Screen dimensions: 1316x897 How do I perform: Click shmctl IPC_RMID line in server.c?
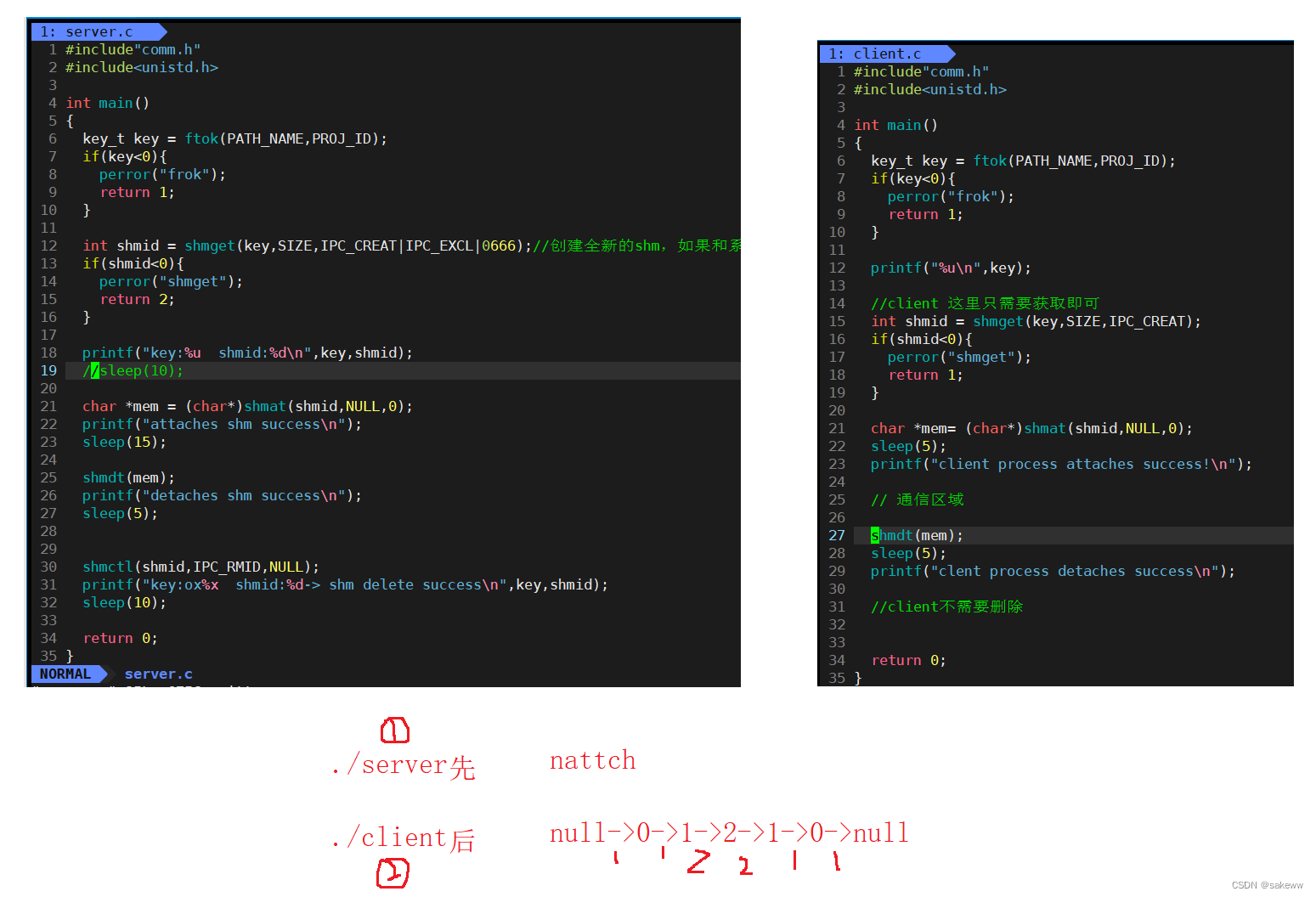tap(201, 567)
